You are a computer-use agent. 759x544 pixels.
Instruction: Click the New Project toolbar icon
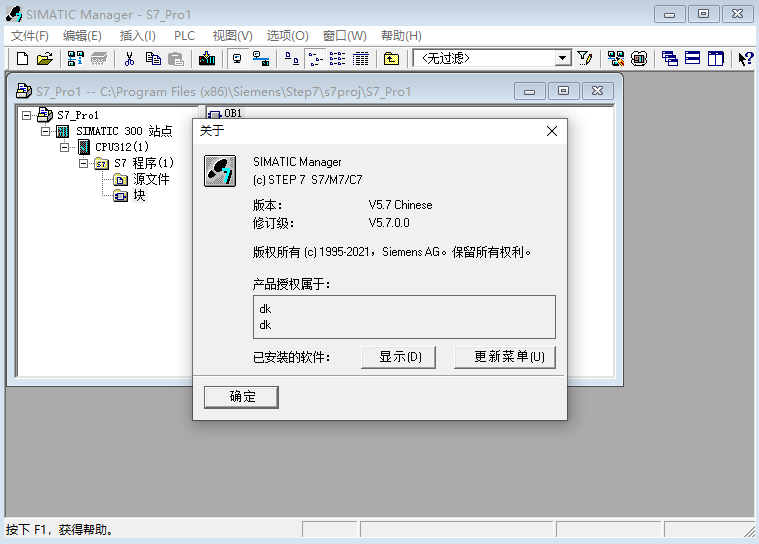tap(22, 59)
